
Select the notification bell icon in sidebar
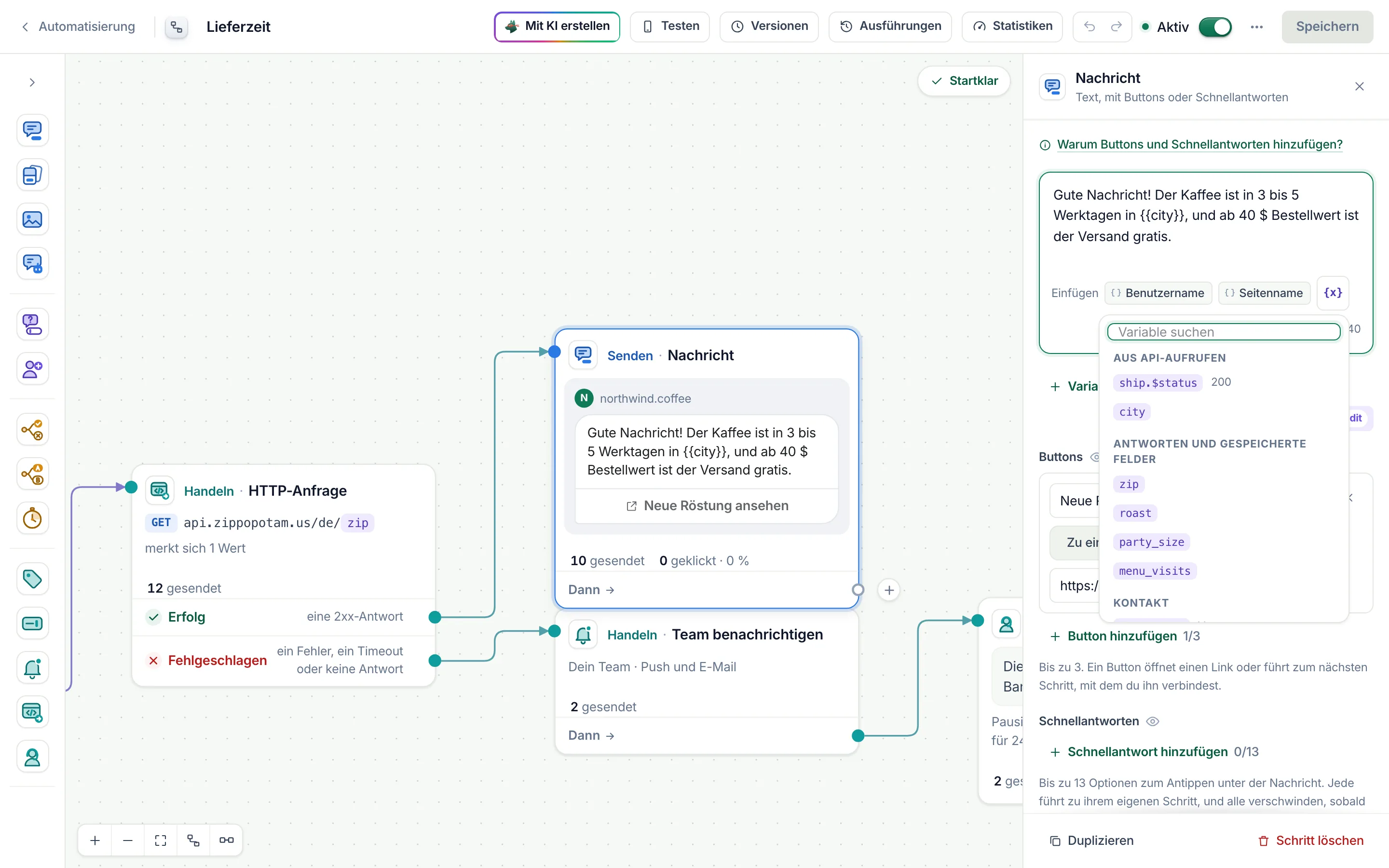click(32, 668)
